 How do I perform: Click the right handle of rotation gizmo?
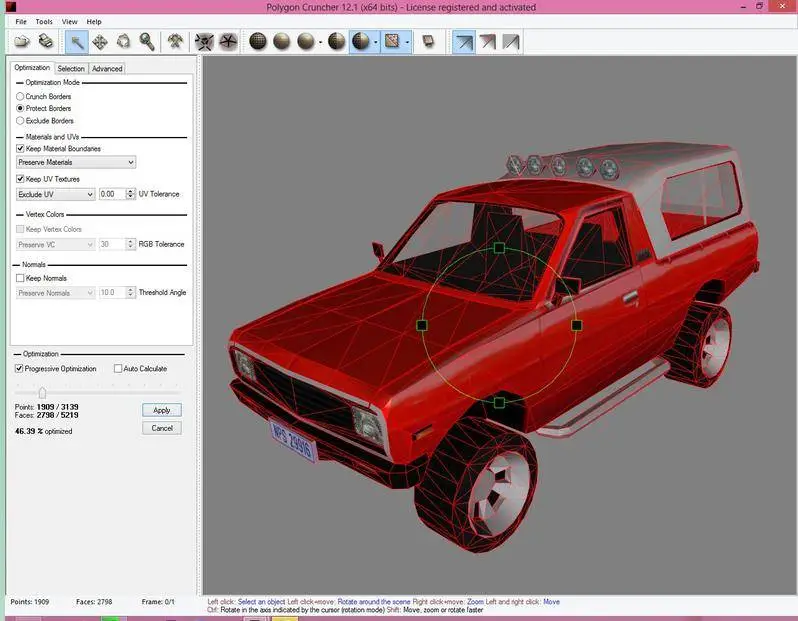coord(577,325)
